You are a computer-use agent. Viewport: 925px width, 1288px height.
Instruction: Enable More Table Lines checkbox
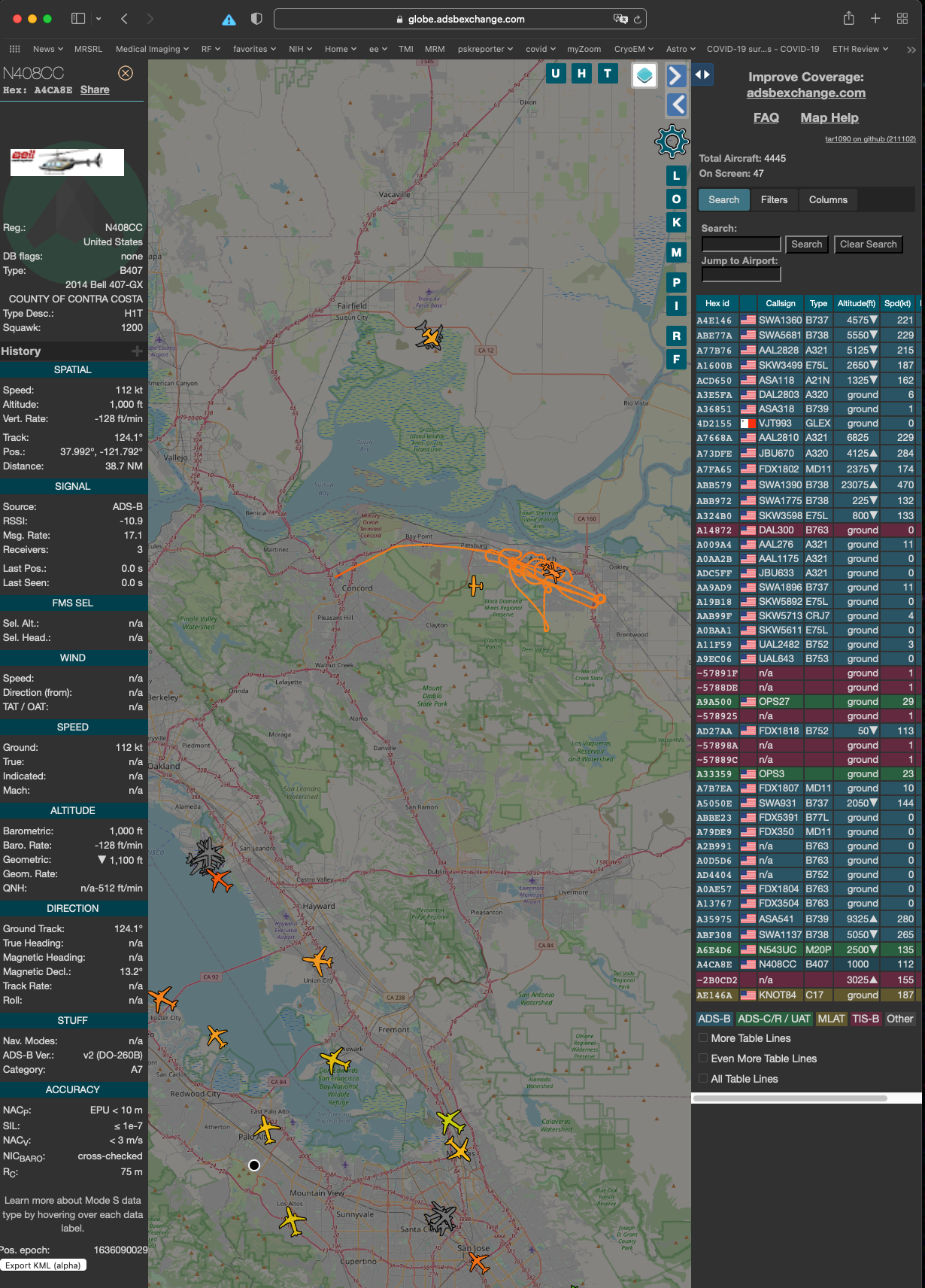[x=703, y=1038]
